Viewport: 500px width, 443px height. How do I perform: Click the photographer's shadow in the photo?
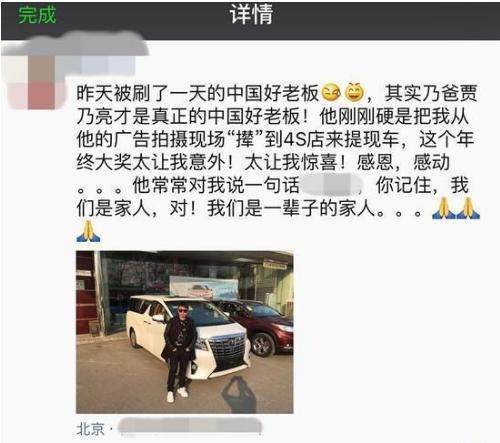pyautogui.click(x=239, y=395)
